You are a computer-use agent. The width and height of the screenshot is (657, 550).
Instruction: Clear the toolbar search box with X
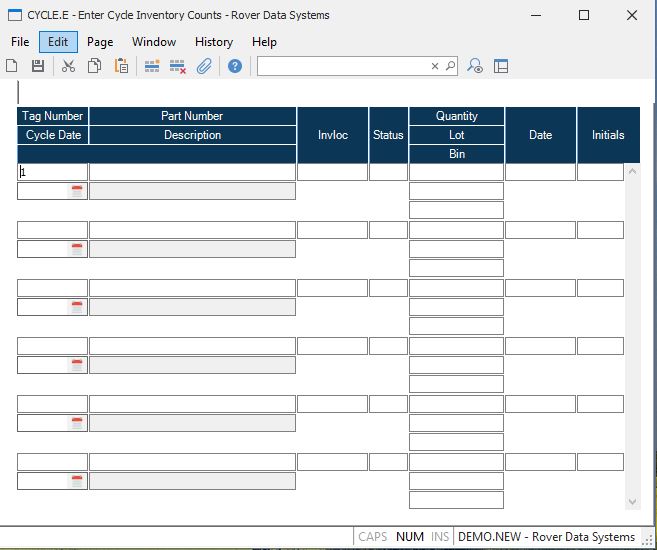click(435, 66)
